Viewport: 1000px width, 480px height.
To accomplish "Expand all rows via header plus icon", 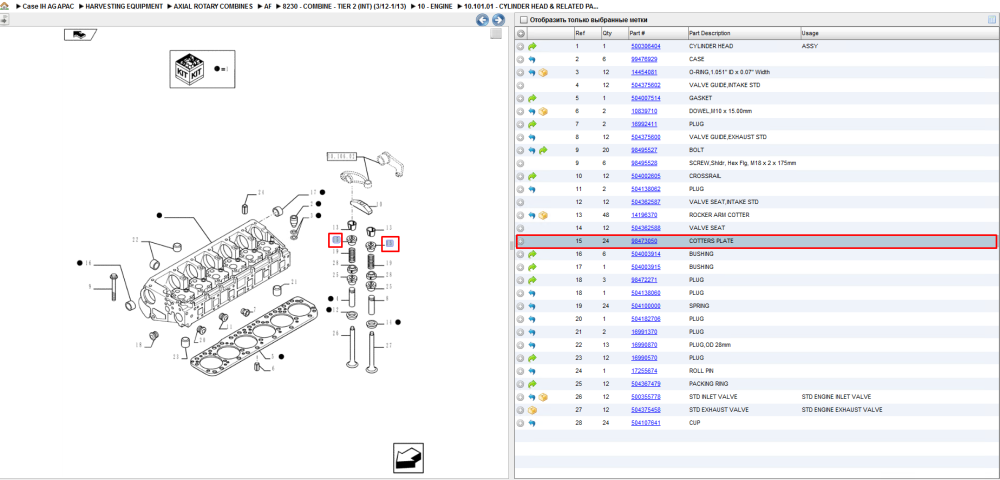I will [520, 33].
